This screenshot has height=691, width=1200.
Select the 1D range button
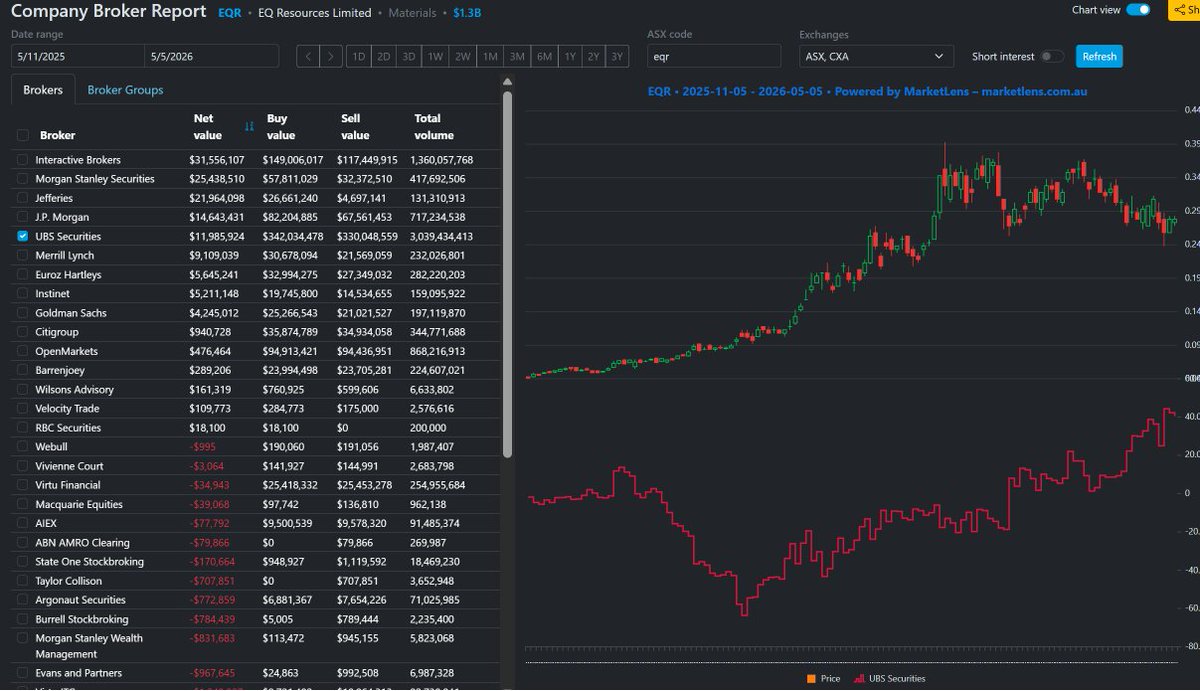358,56
